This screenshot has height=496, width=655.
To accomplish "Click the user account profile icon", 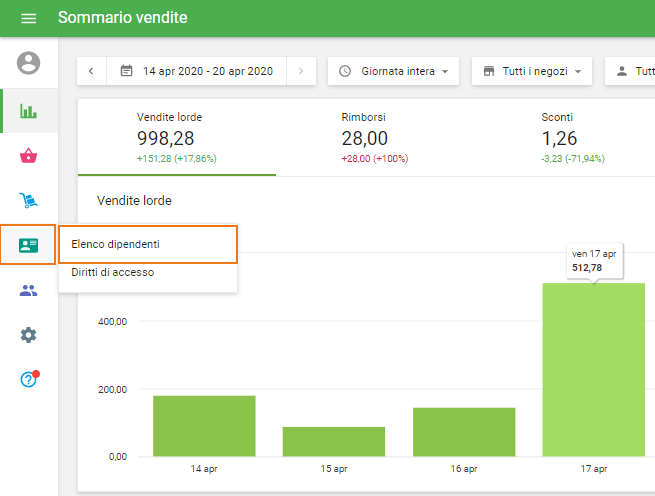I will (x=29, y=64).
